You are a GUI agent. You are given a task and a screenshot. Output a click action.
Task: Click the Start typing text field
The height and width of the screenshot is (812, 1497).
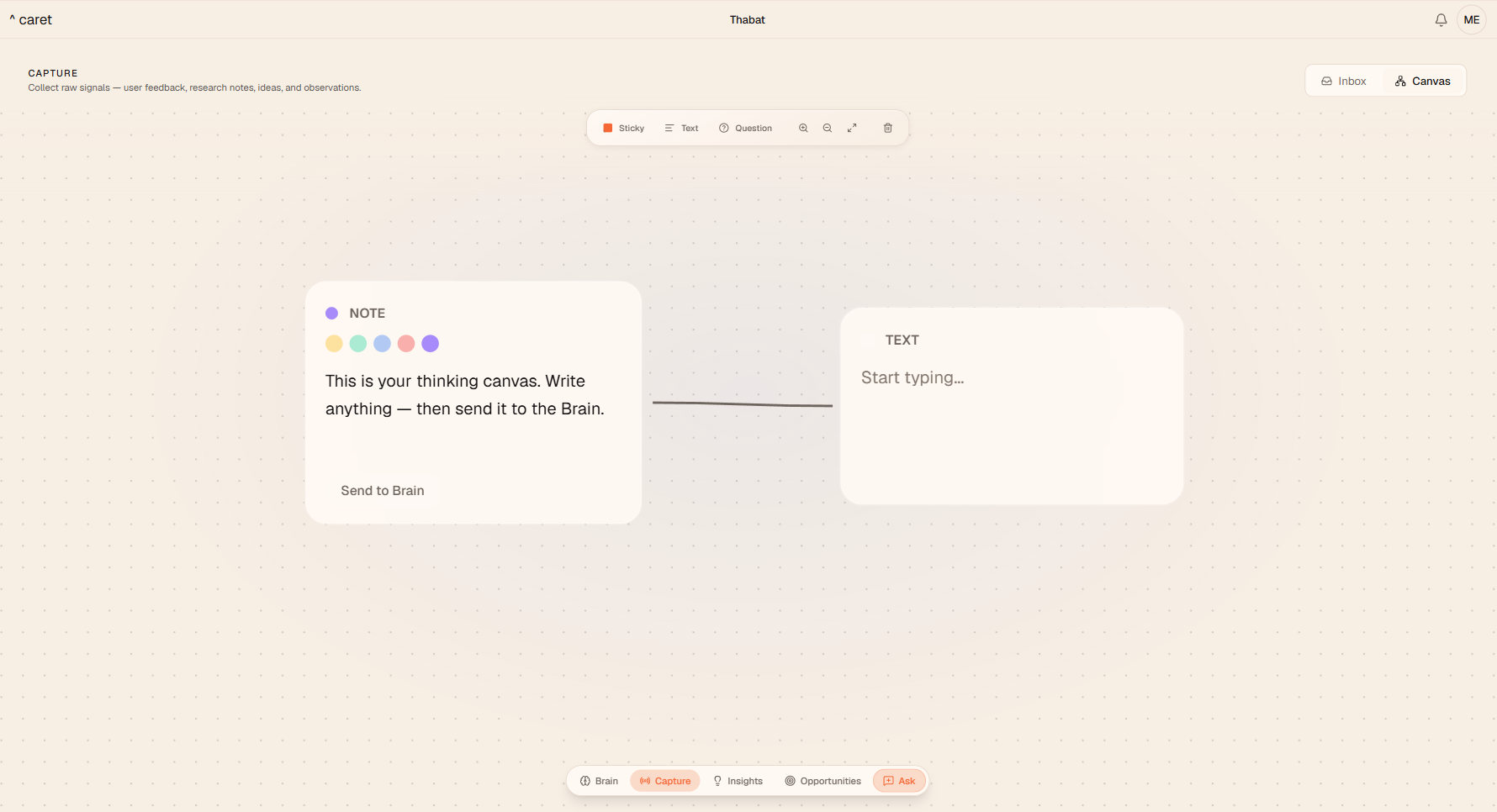1012,378
